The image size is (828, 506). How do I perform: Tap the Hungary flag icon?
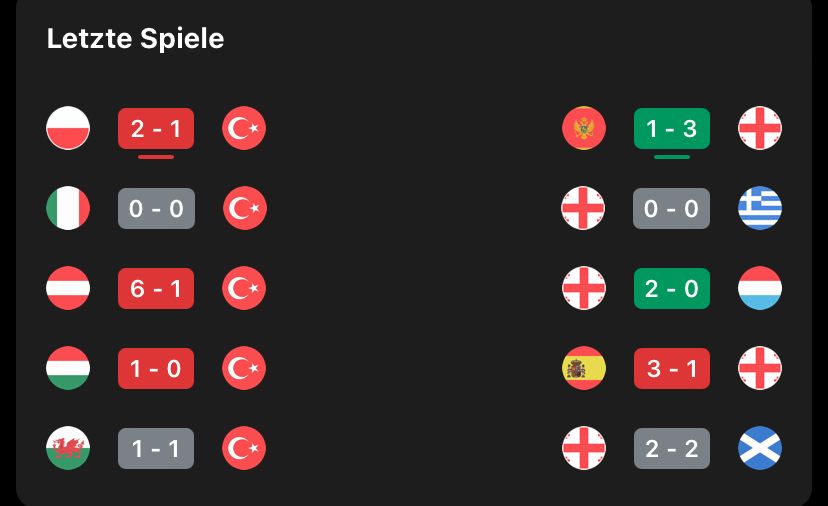click(68, 368)
